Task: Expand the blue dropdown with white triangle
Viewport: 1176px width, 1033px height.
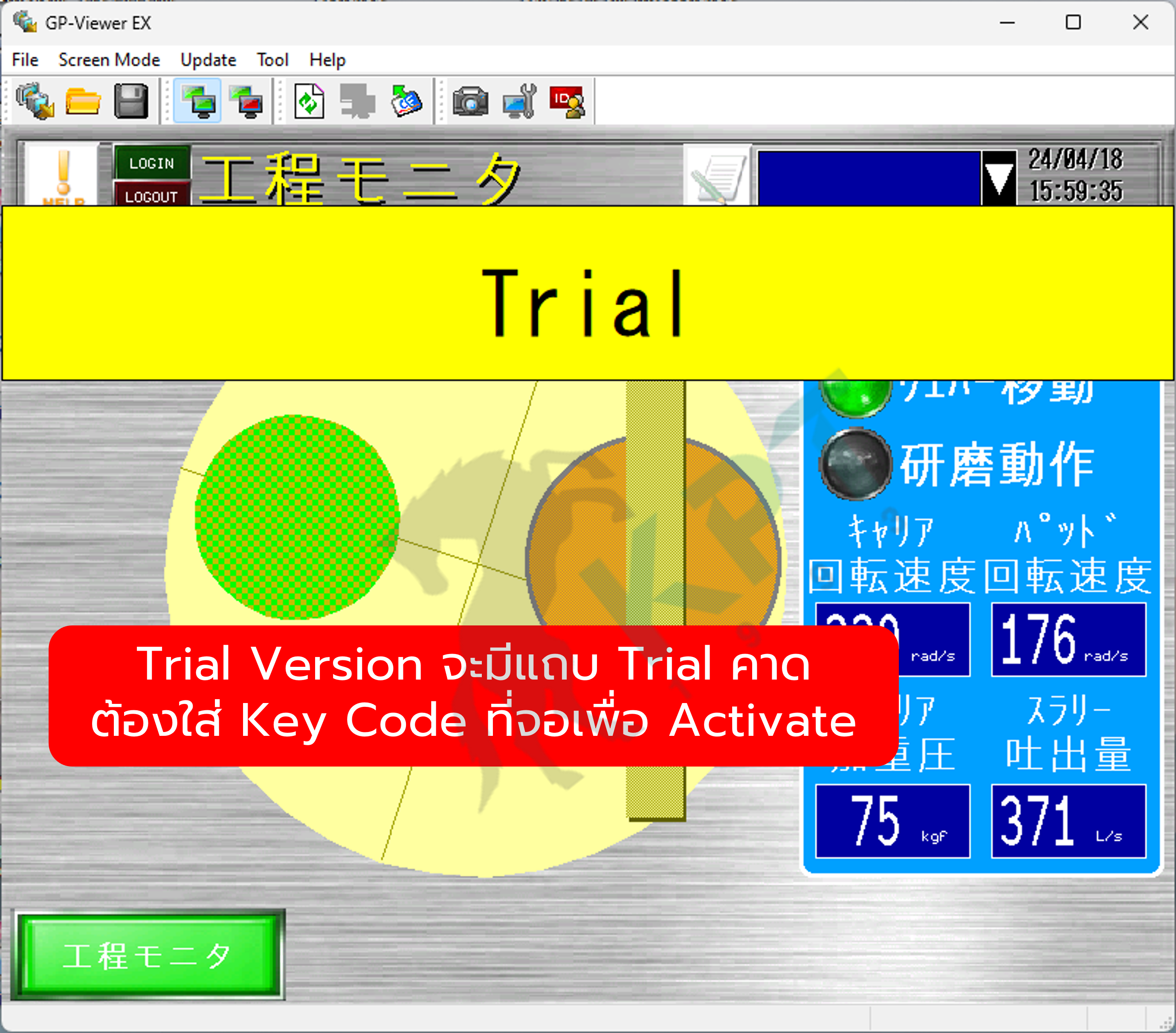Action: coord(1000,178)
